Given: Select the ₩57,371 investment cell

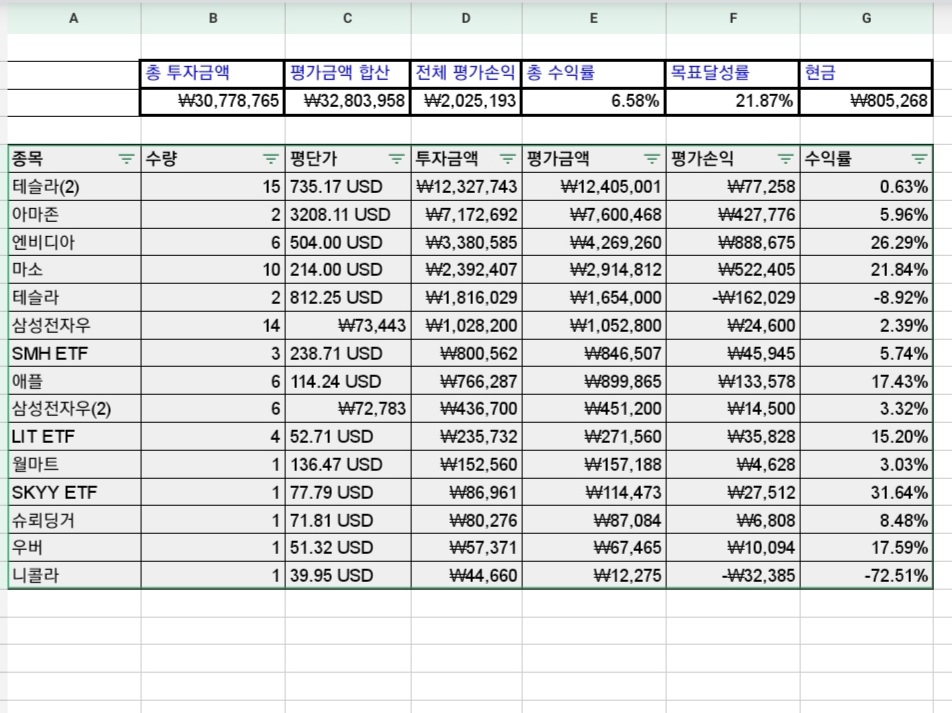Looking at the screenshot, I should (x=466, y=548).
